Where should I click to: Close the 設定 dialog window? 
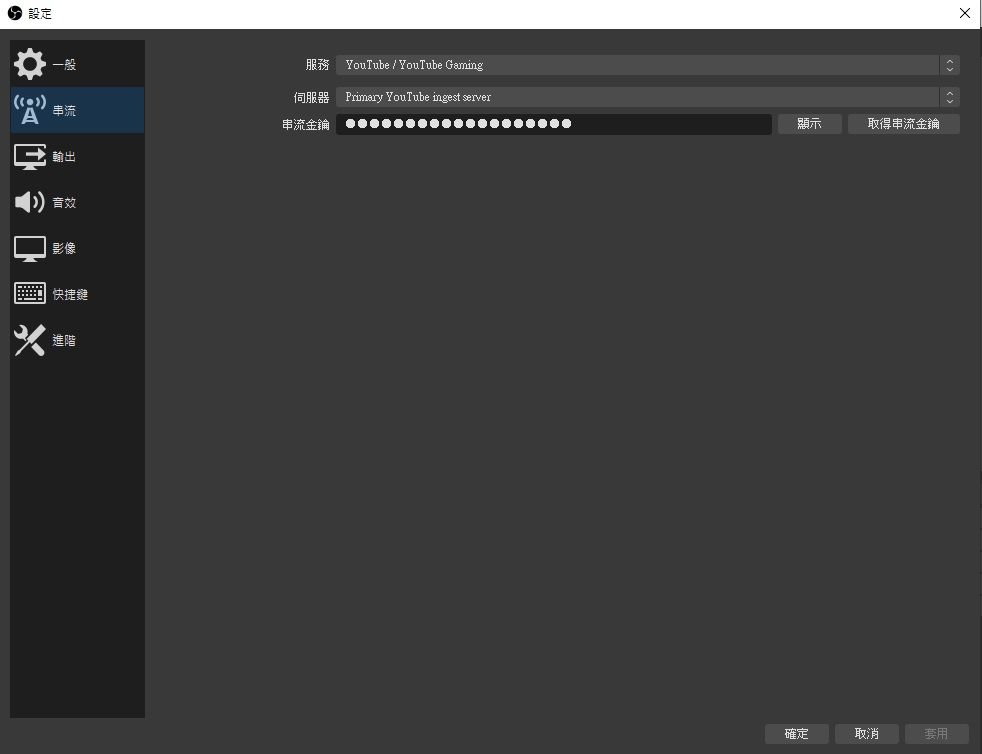964,14
